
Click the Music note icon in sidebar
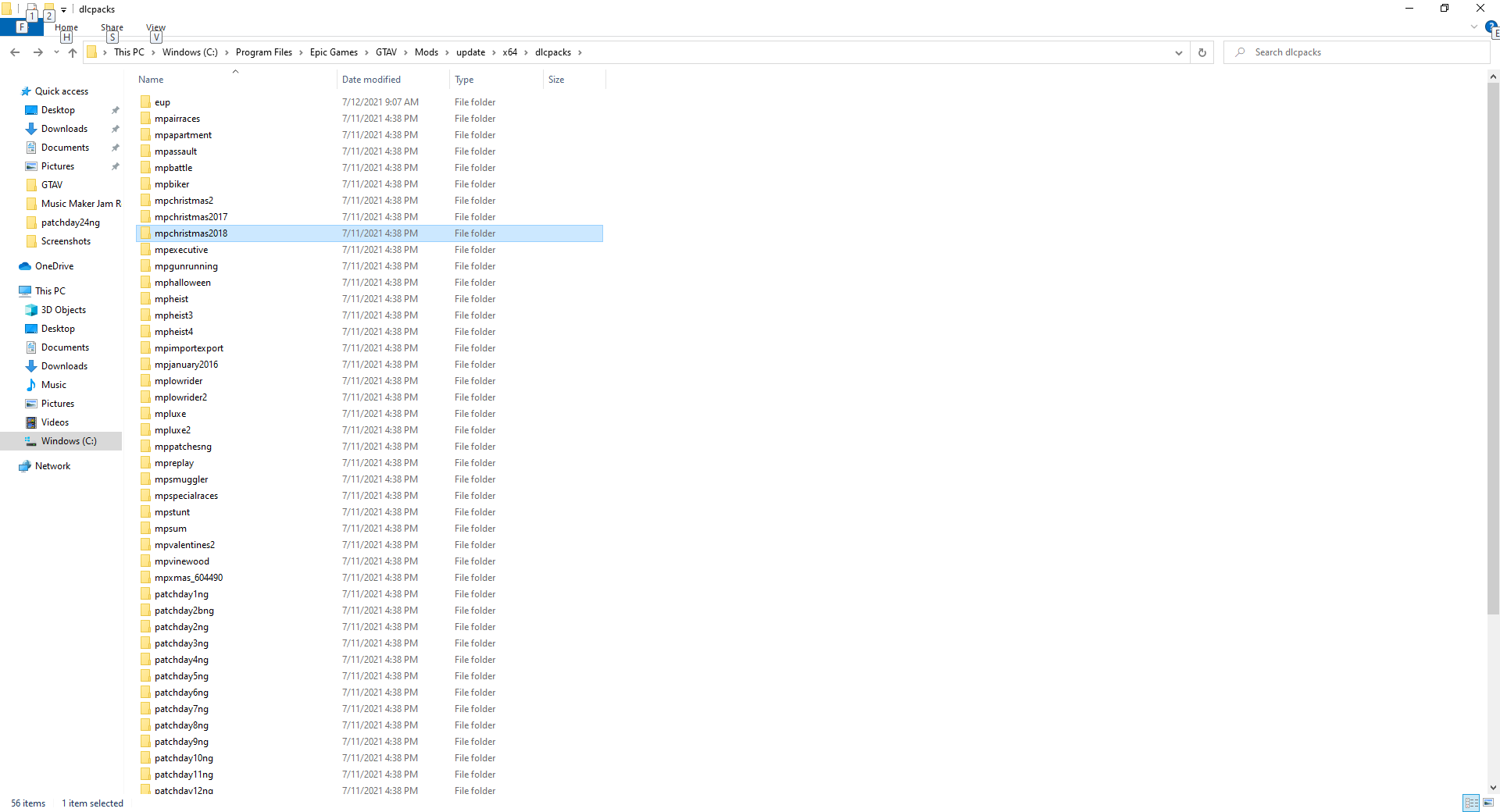31,385
